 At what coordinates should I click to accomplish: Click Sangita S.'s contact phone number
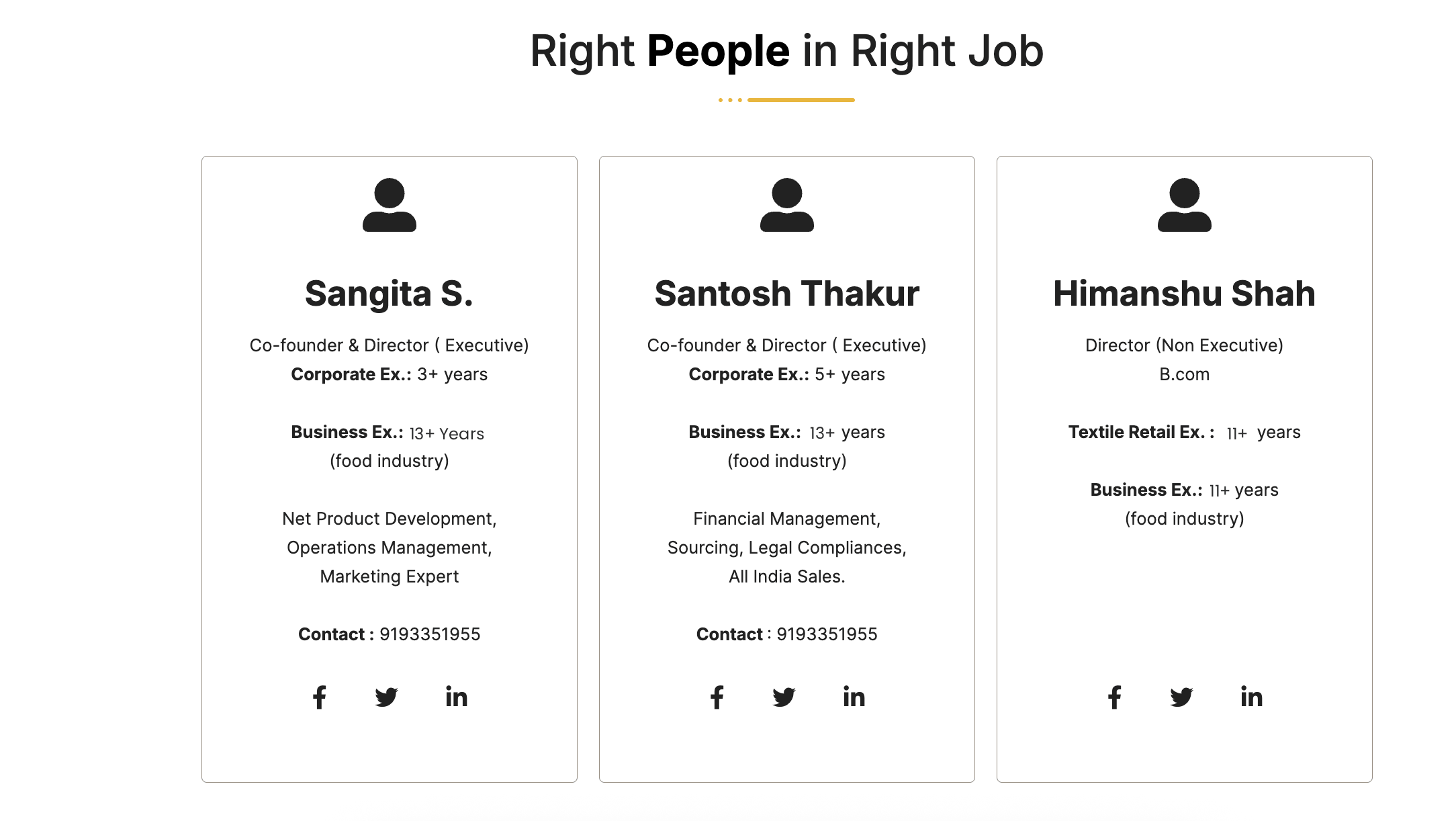[x=430, y=634]
